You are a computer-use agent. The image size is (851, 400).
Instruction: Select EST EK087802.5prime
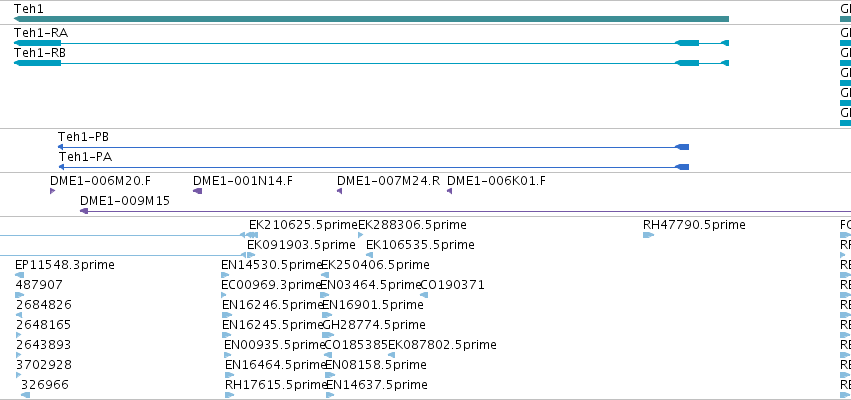[442, 345]
